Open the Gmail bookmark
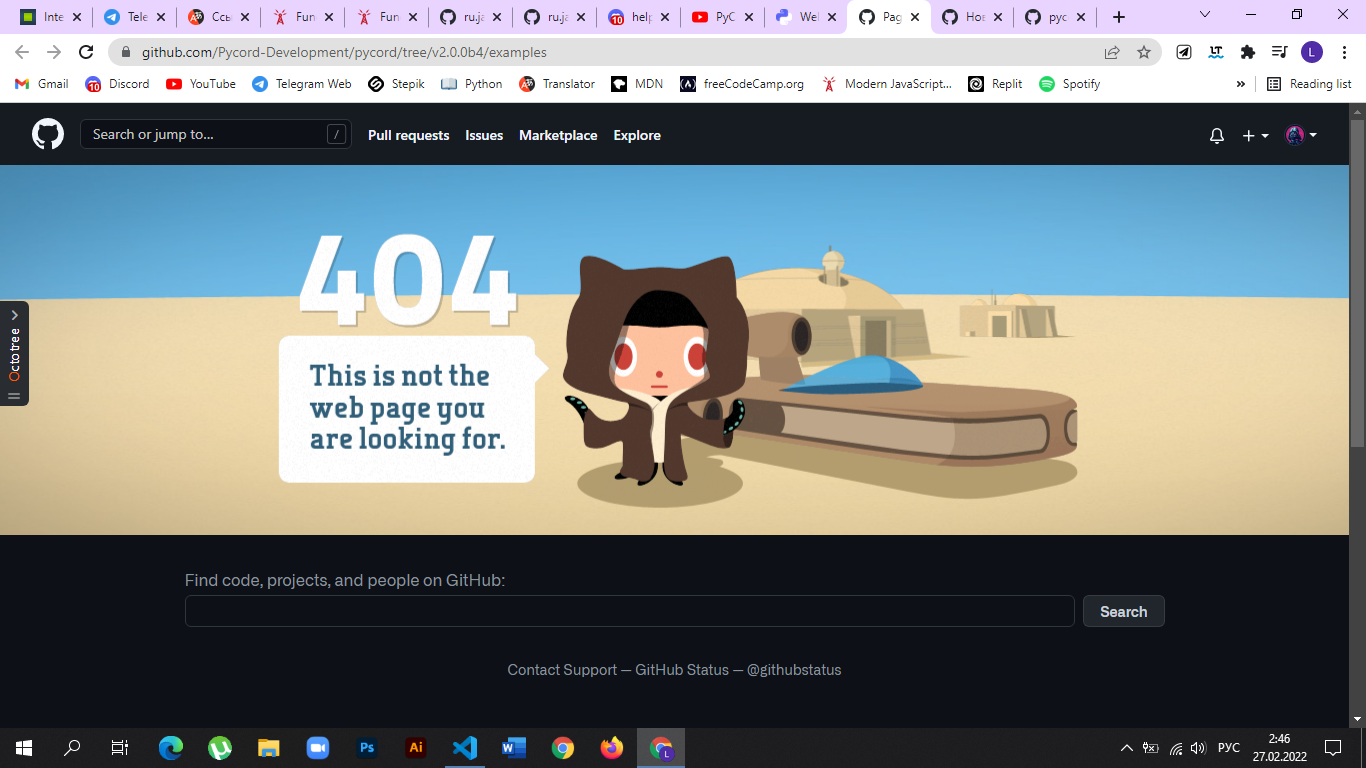 point(42,84)
